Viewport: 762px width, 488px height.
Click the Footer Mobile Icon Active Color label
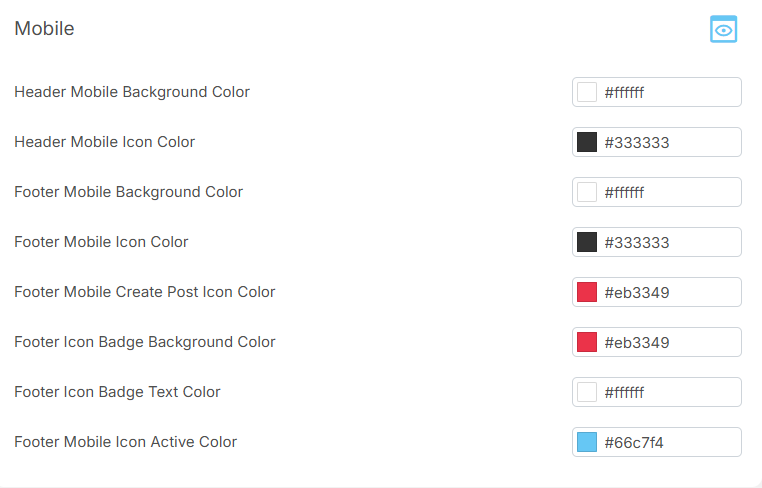pyautogui.click(x=125, y=441)
